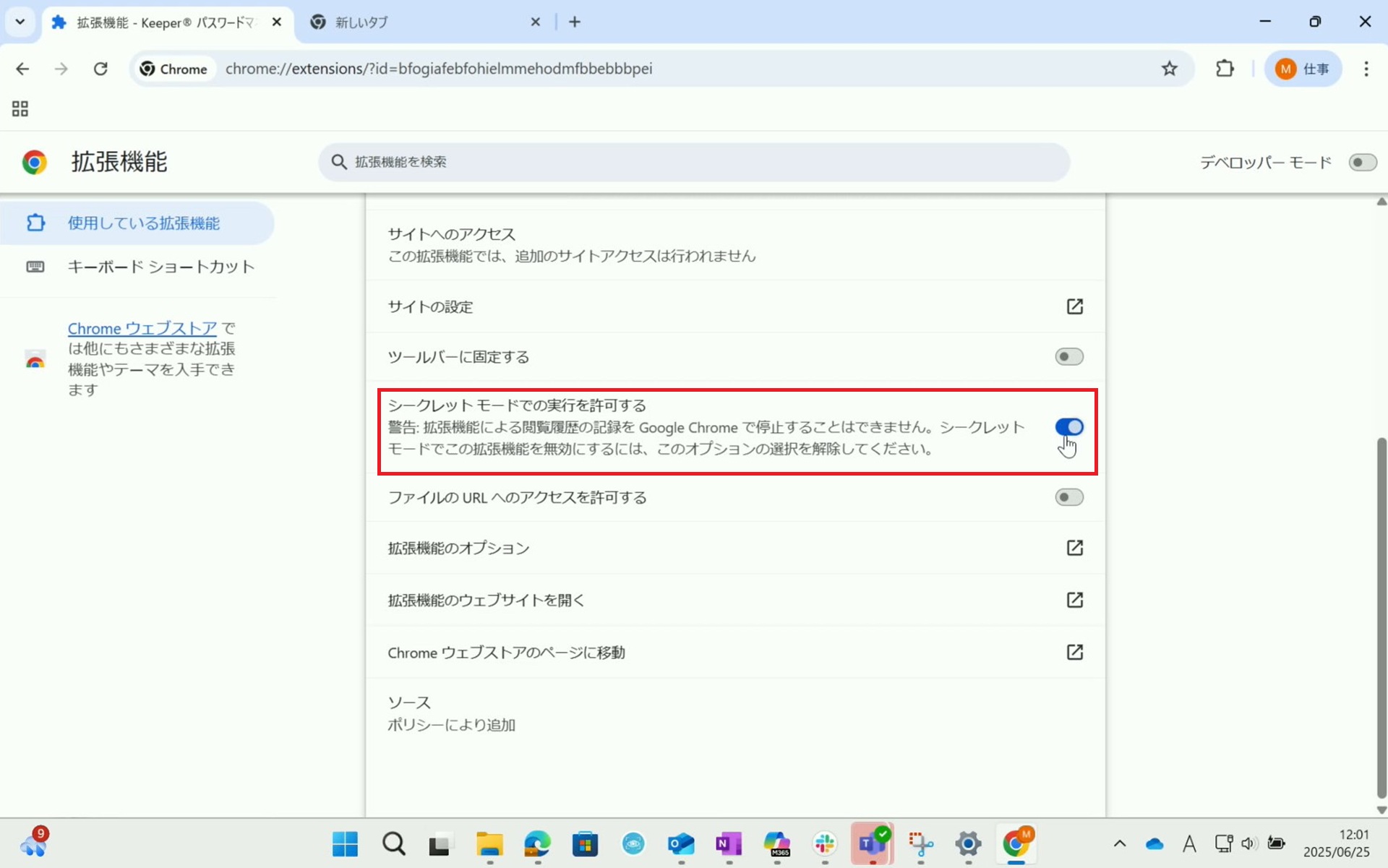Click the apps grid icon in bookmarks bar
1388x868 pixels.
coord(20,109)
